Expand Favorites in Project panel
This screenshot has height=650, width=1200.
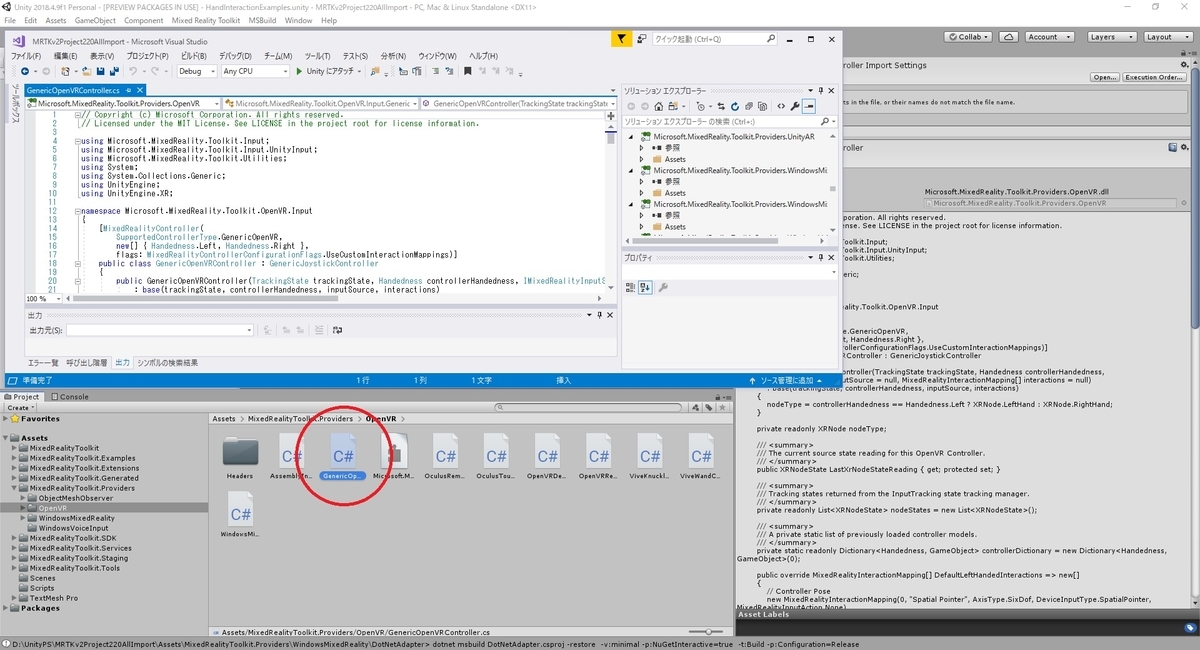coord(6,419)
